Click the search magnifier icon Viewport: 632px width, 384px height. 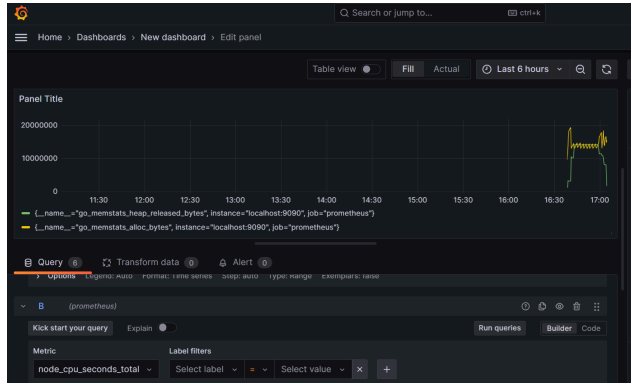344,13
